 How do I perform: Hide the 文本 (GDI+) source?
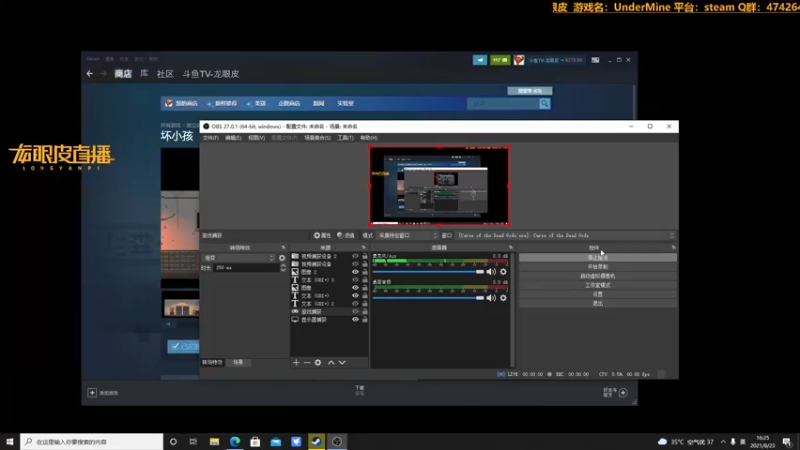[355, 296]
